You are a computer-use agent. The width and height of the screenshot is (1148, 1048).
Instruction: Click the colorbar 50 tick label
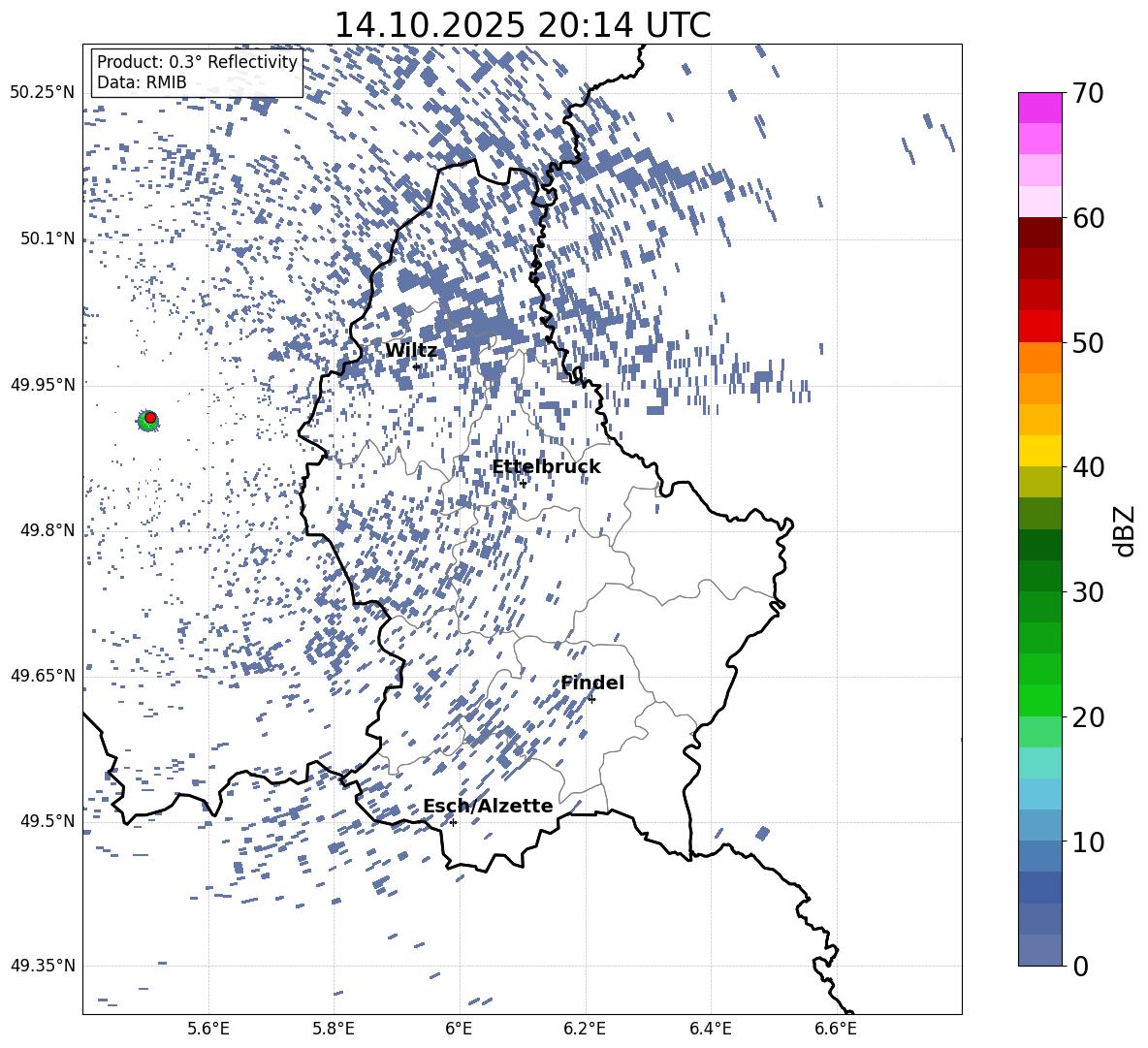point(1088,342)
